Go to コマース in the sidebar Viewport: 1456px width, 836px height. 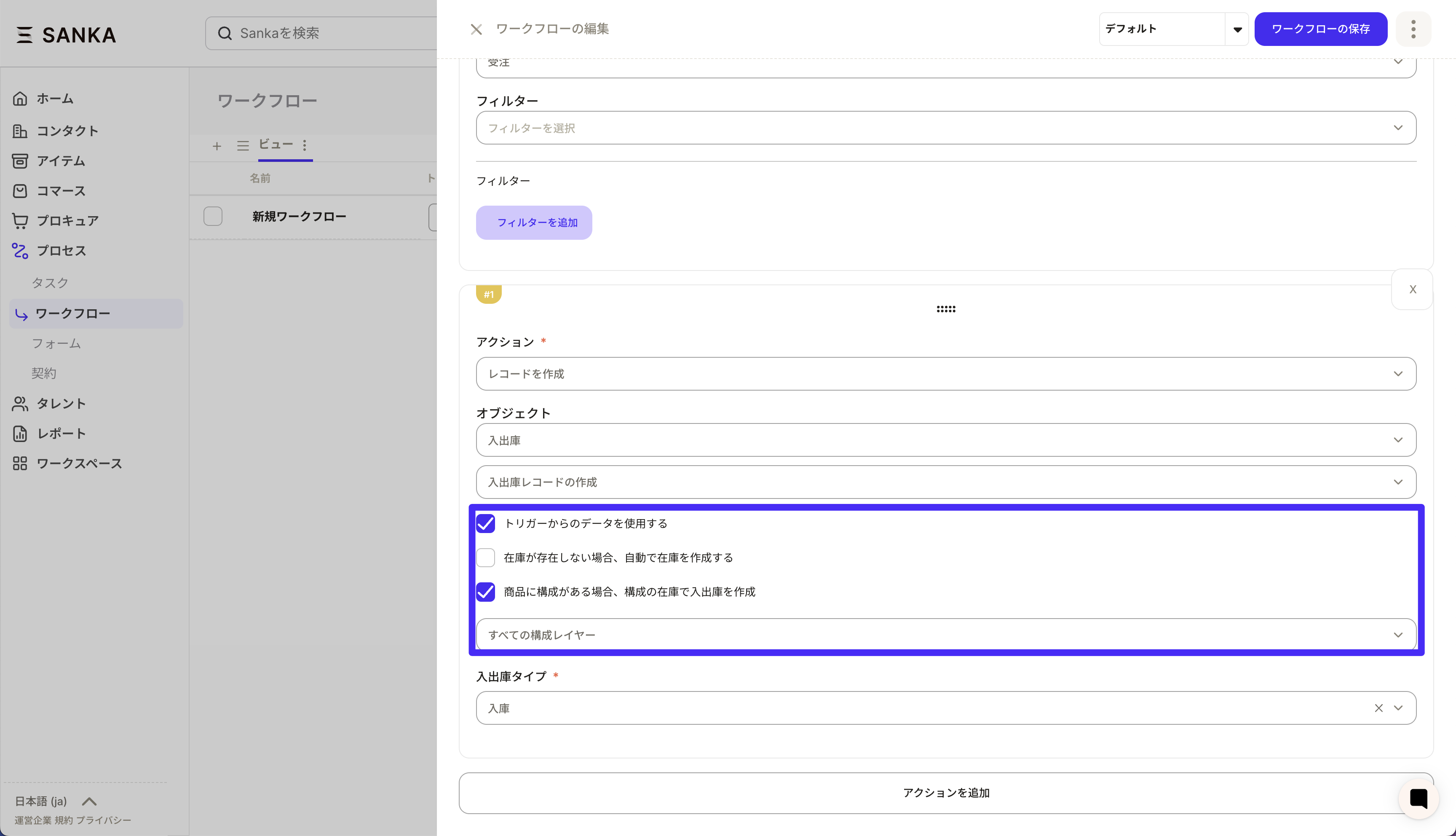tap(61, 190)
